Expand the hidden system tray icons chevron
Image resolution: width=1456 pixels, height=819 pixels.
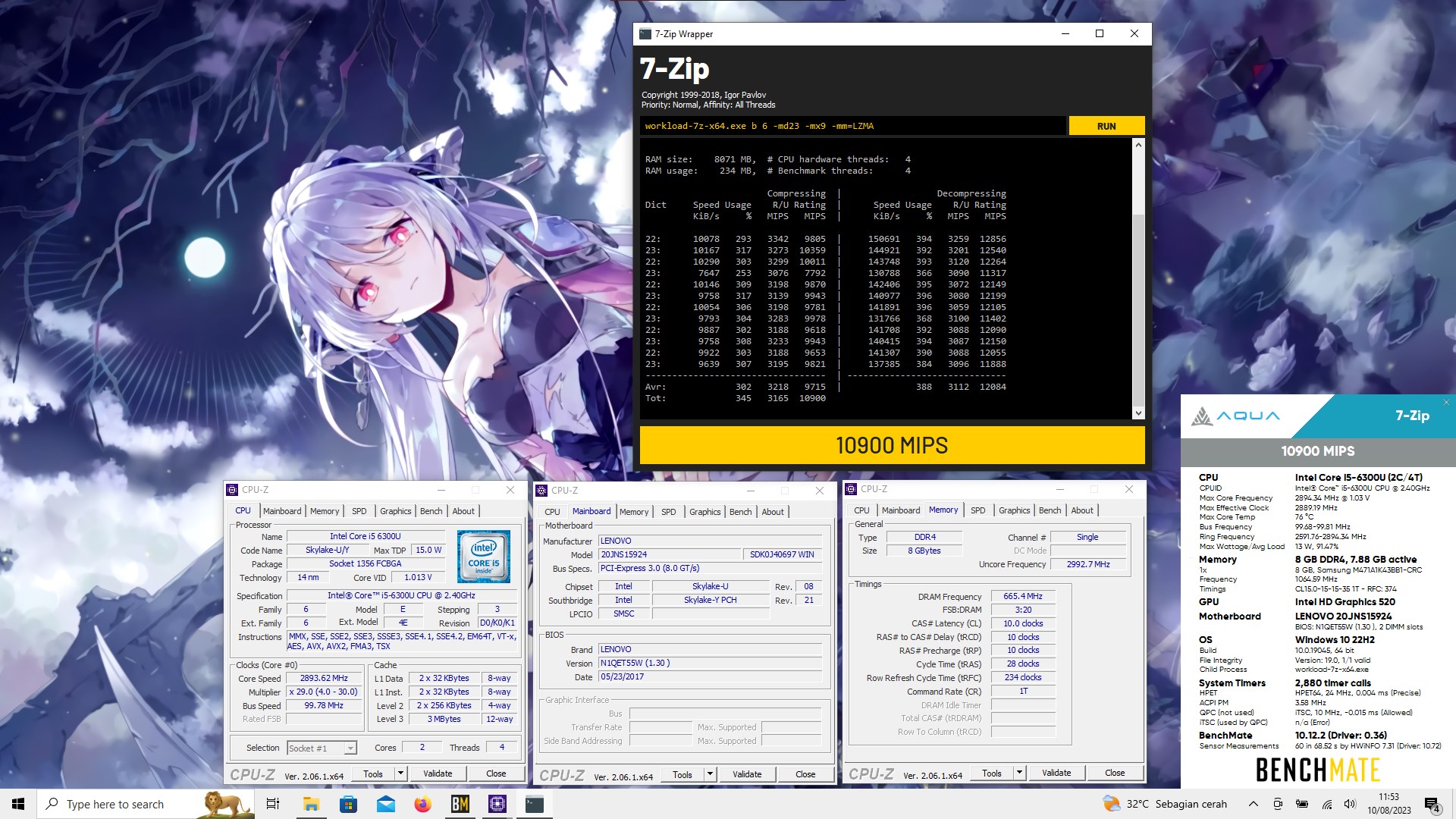pyautogui.click(x=1253, y=804)
